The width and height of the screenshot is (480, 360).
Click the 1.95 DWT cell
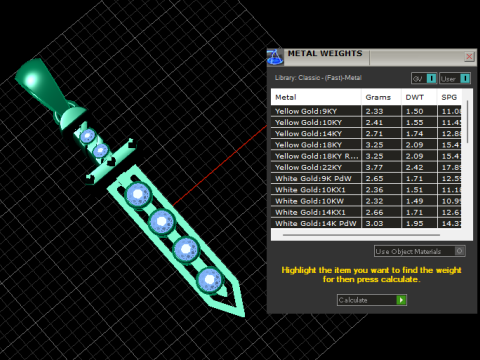(x=419, y=223)
